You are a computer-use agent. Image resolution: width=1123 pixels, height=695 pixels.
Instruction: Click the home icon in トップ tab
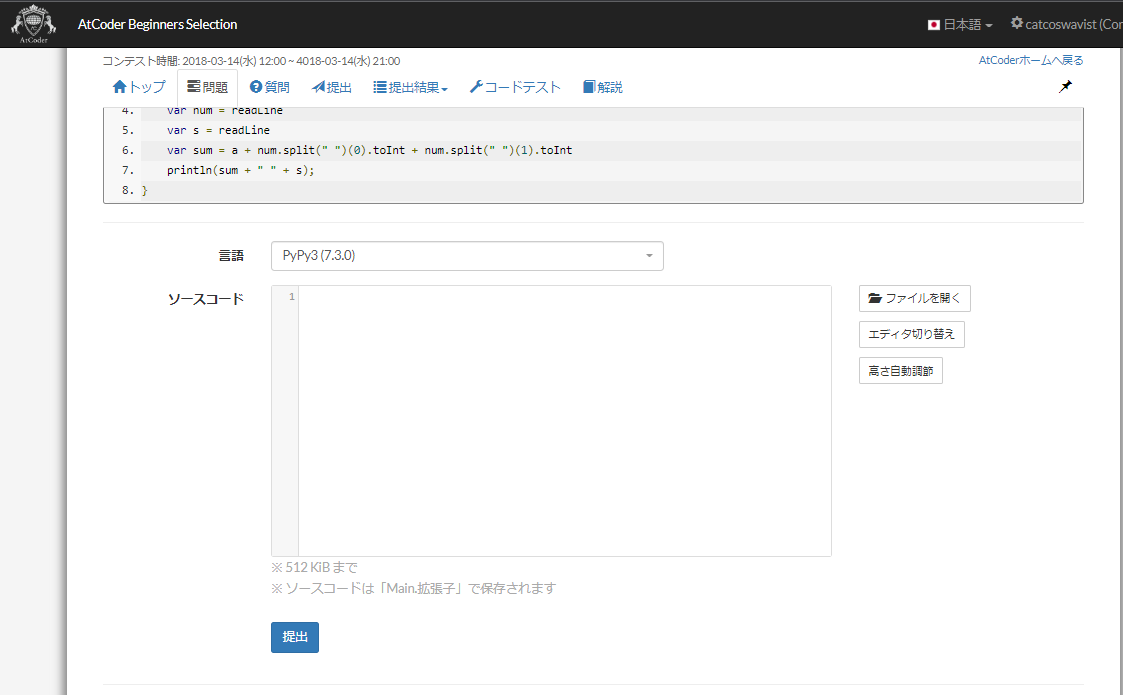(x=120, y=87)
